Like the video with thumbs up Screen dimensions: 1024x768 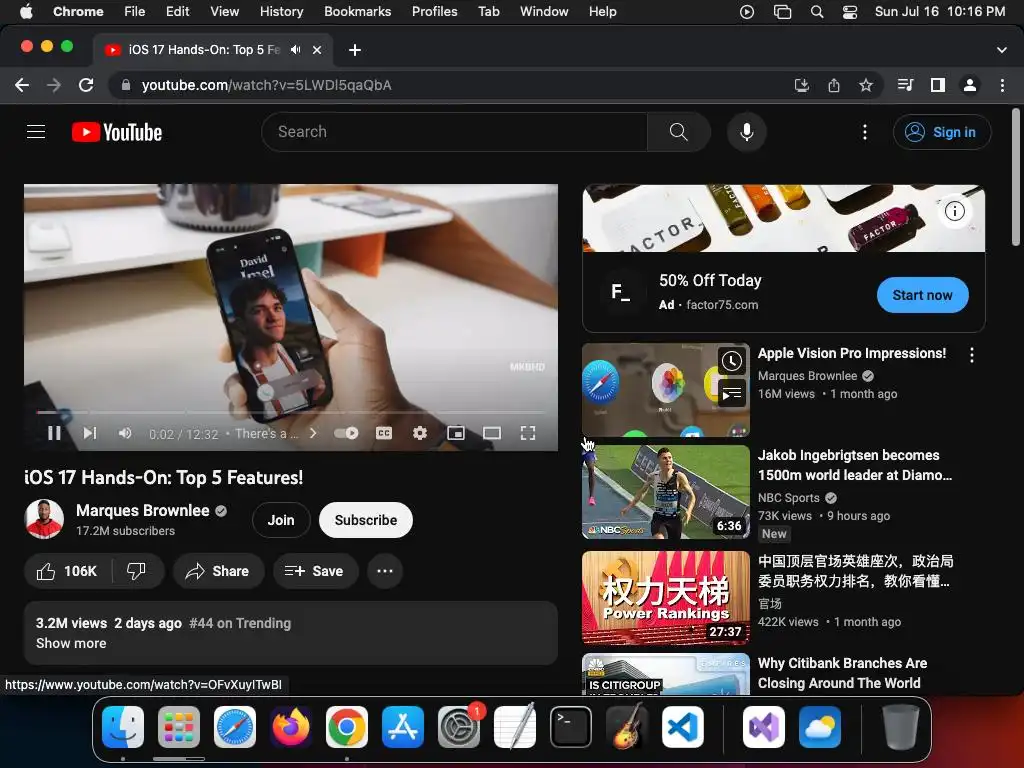click(68, 571)
